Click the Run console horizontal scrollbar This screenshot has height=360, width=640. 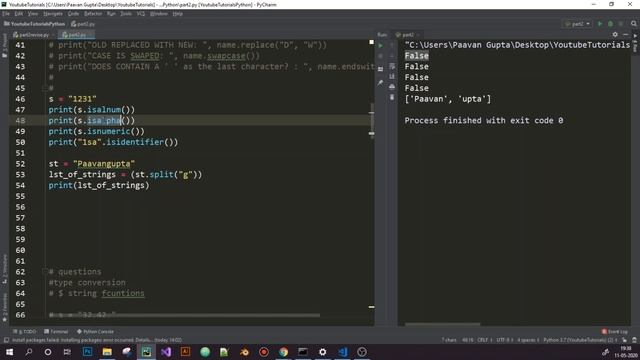442,324
